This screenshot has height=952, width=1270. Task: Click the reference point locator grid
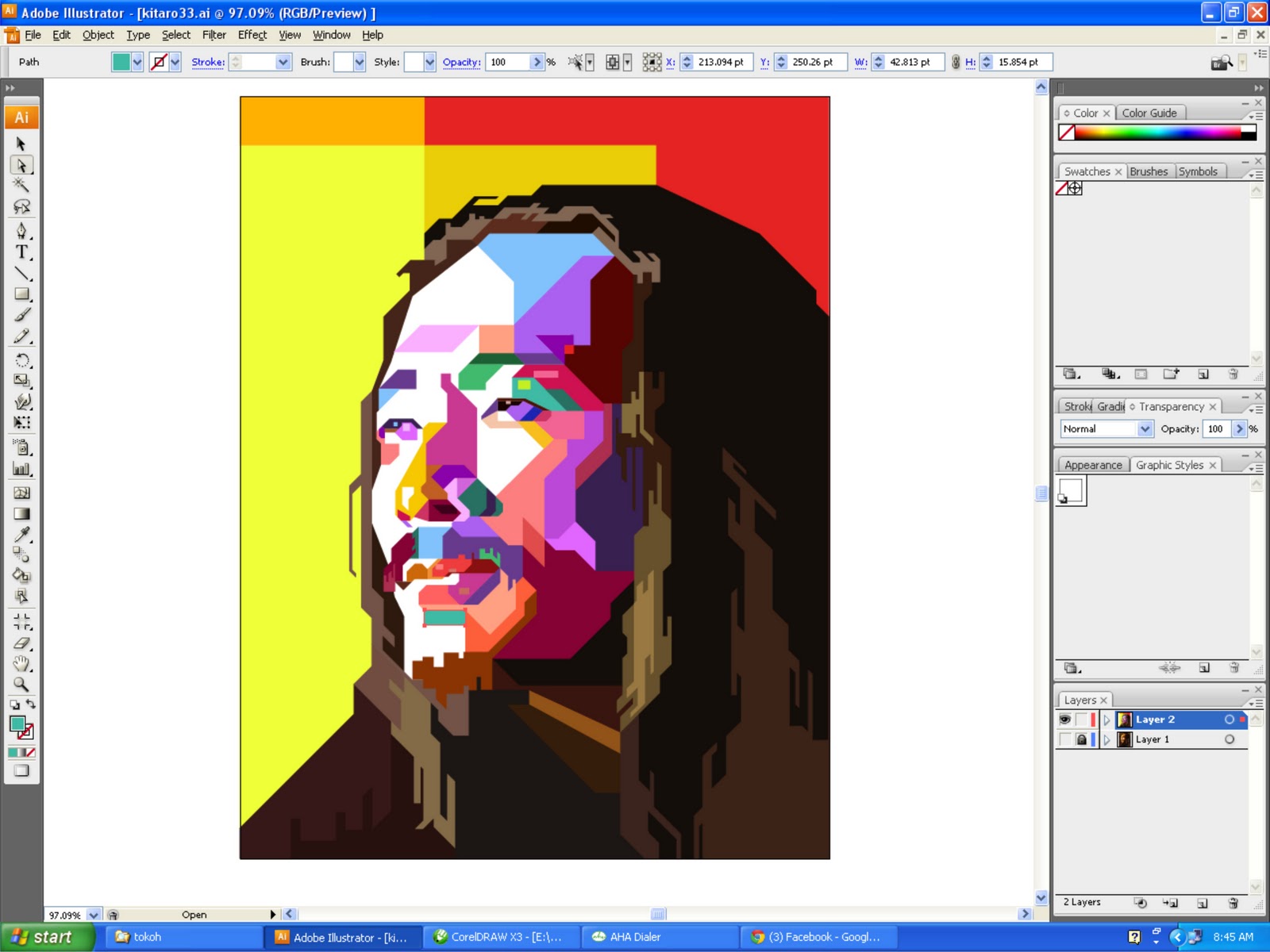652,62
